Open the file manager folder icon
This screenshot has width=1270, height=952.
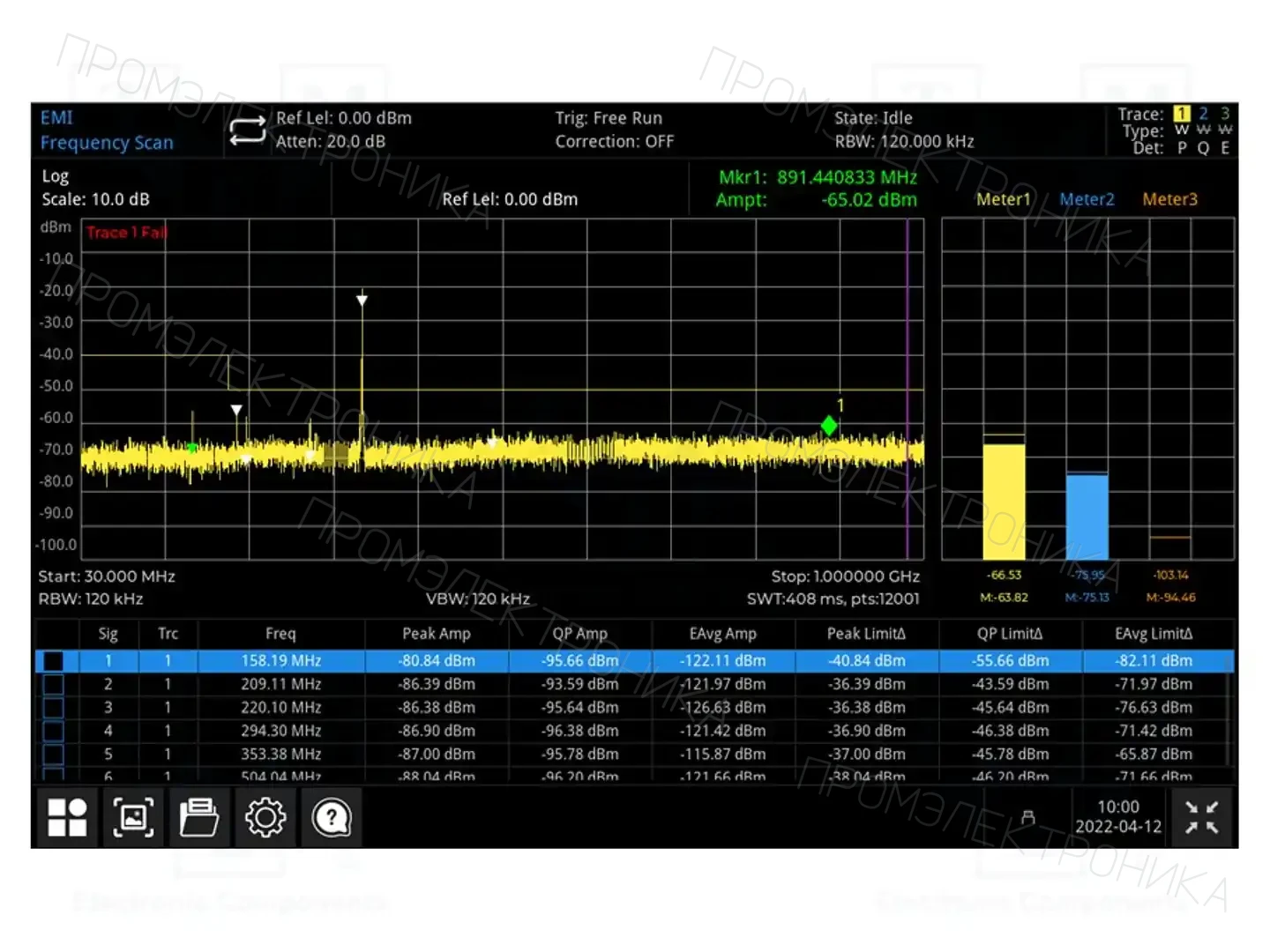[199, 818]
